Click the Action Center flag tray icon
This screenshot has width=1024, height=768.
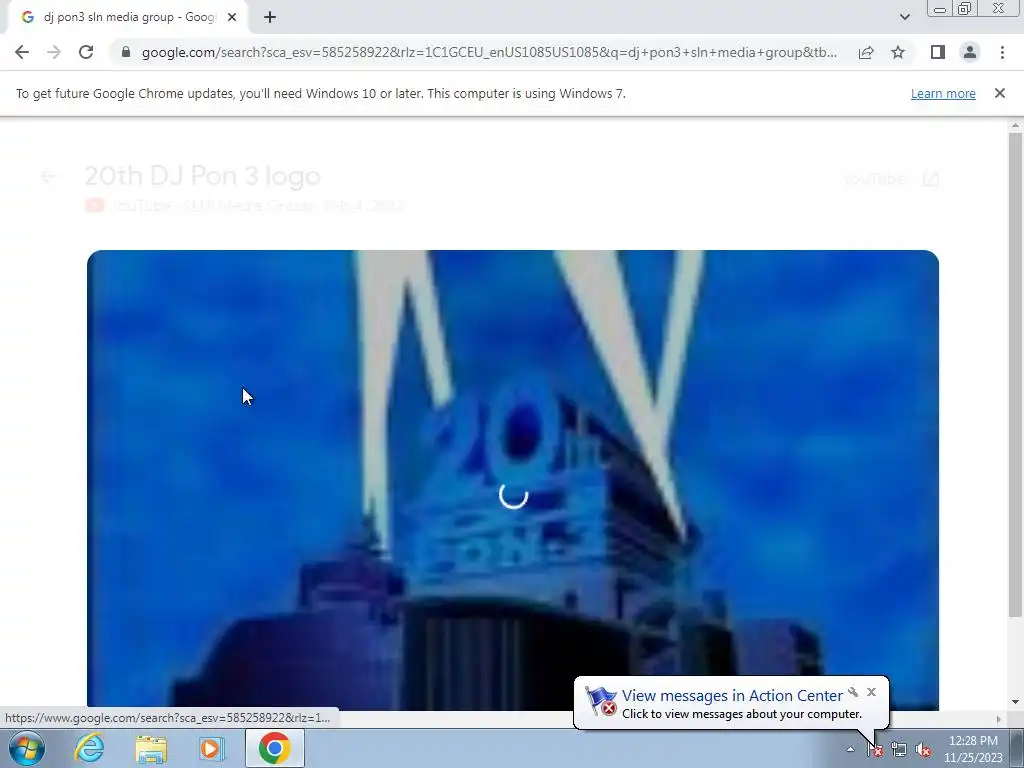click(x=874, y=750)
